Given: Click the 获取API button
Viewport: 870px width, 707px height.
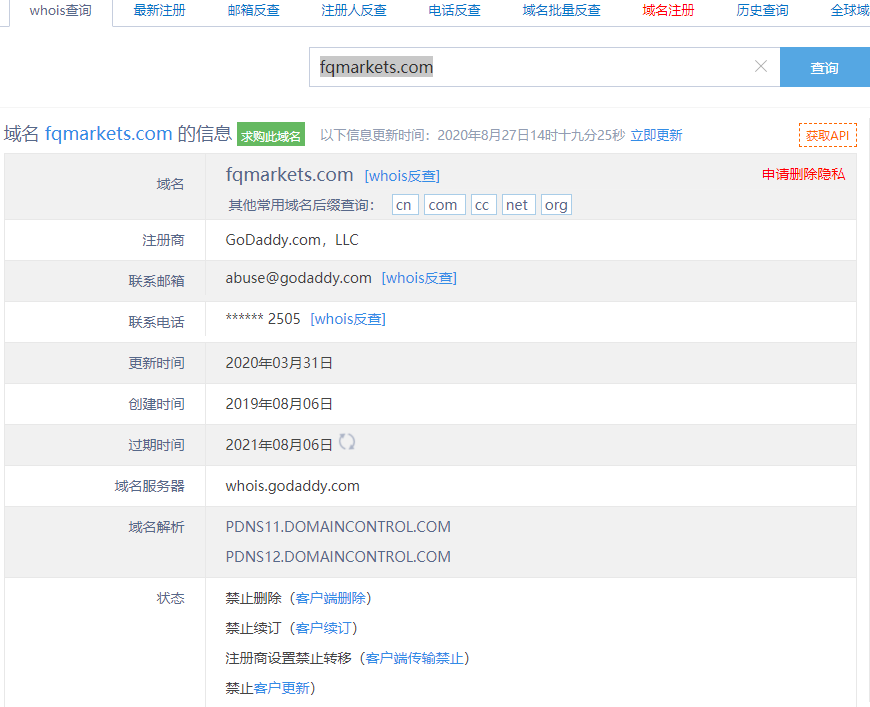Looking at the screenshot, I should [x=827, y=136].
